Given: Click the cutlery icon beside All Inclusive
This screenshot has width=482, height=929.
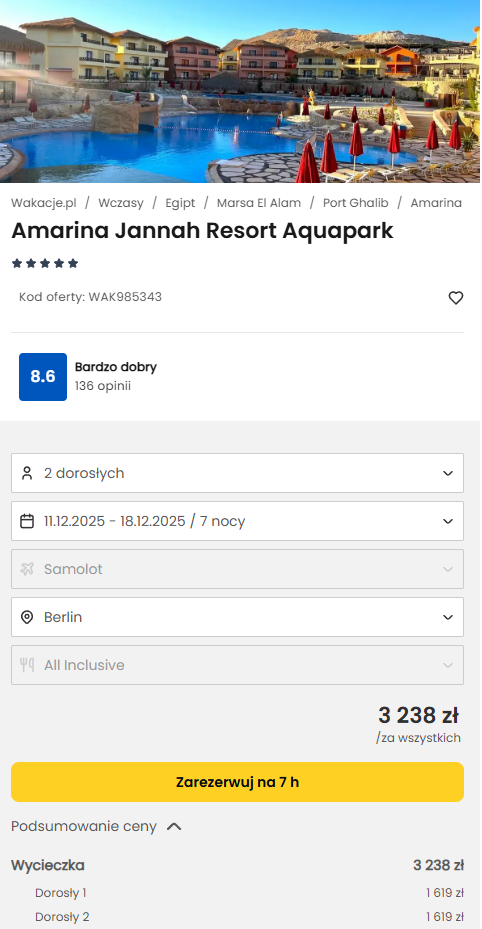Looking at the screenshot, I should pyautogui.click(x=27, y=665).
